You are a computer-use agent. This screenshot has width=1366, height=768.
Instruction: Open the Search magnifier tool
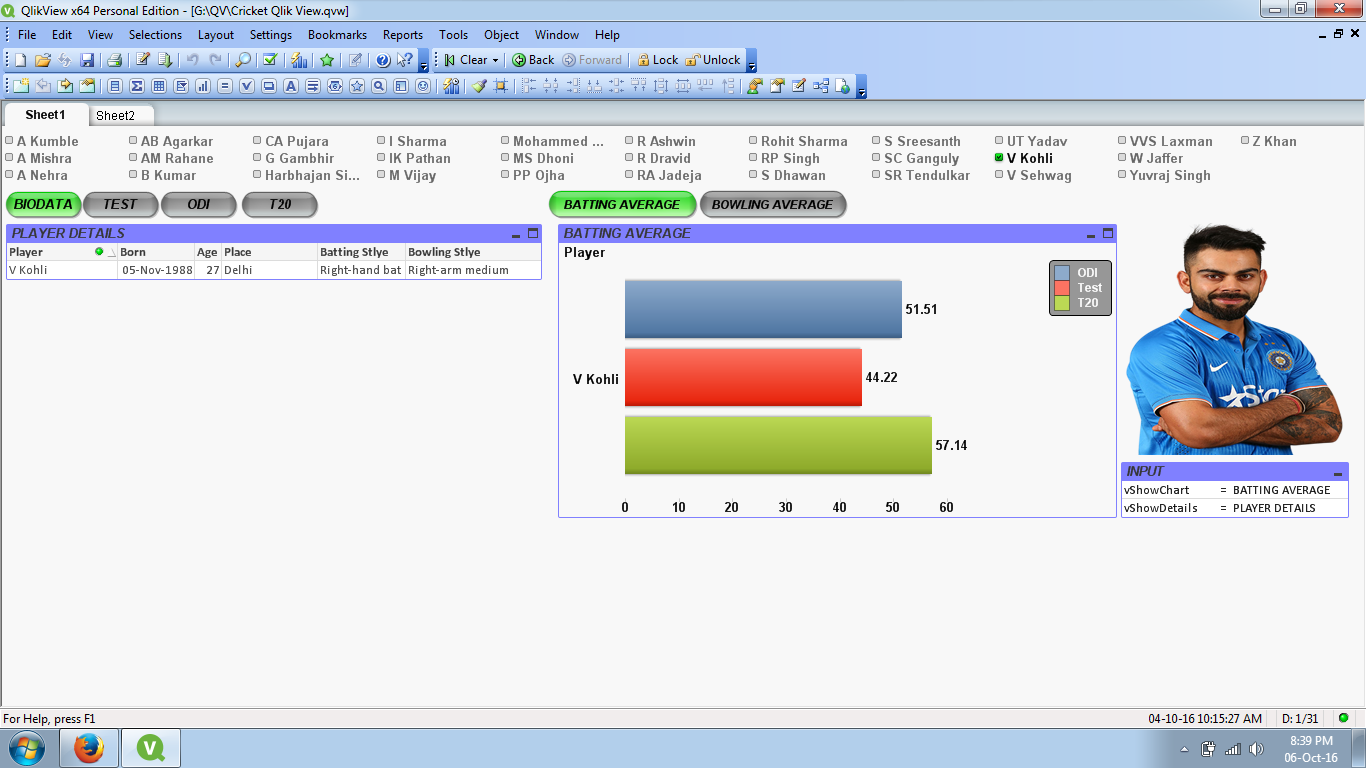tap(243, 60)
